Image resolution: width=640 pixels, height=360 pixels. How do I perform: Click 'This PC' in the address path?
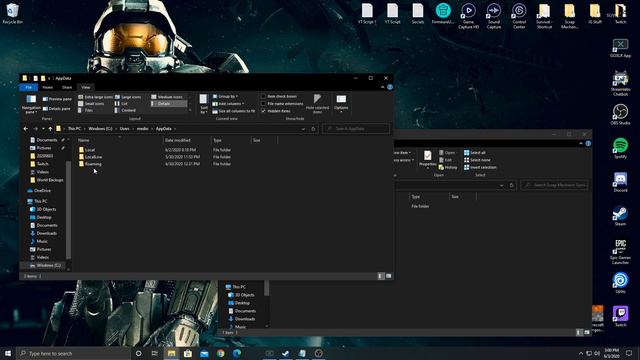tap(74, 129)
